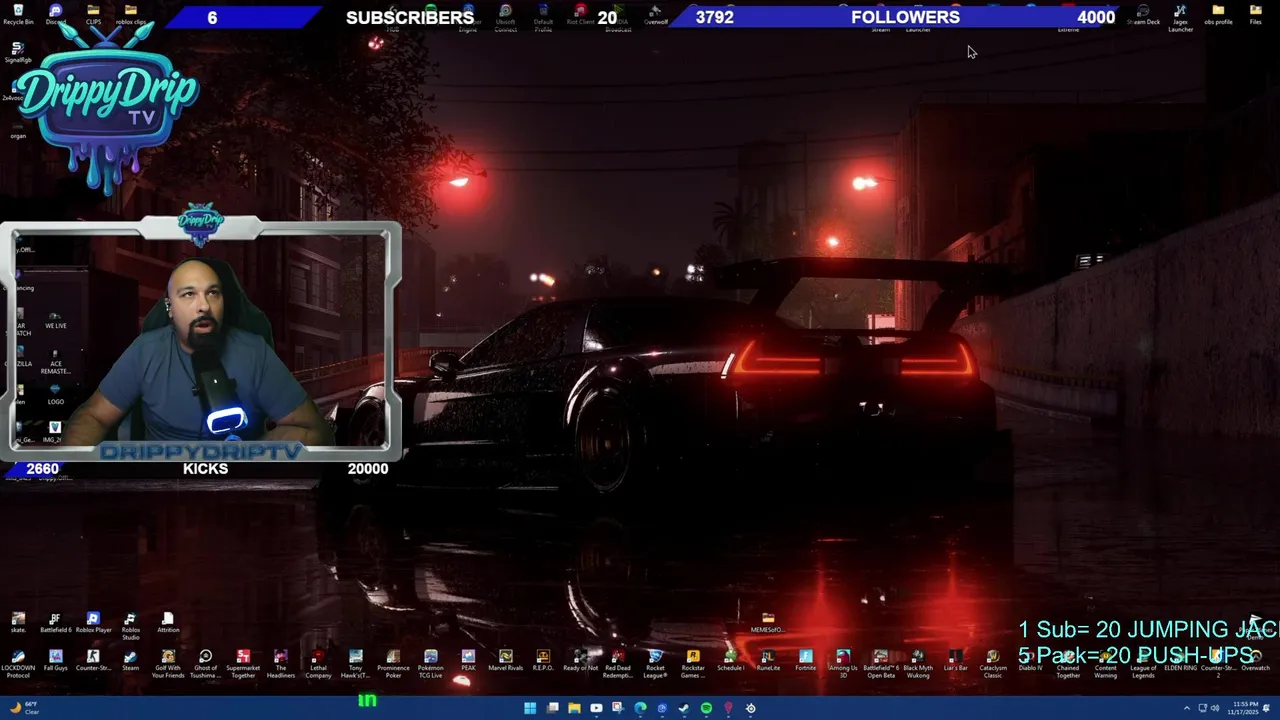Launch the Tony Hawk's shortcut
The width and height of the screenshot is (1280, 720).
355,664
